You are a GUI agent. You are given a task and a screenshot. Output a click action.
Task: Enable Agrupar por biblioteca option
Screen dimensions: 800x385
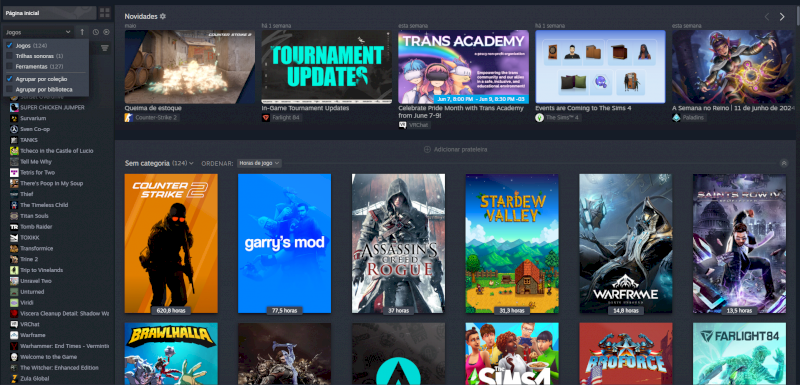(x=9, y=89)
